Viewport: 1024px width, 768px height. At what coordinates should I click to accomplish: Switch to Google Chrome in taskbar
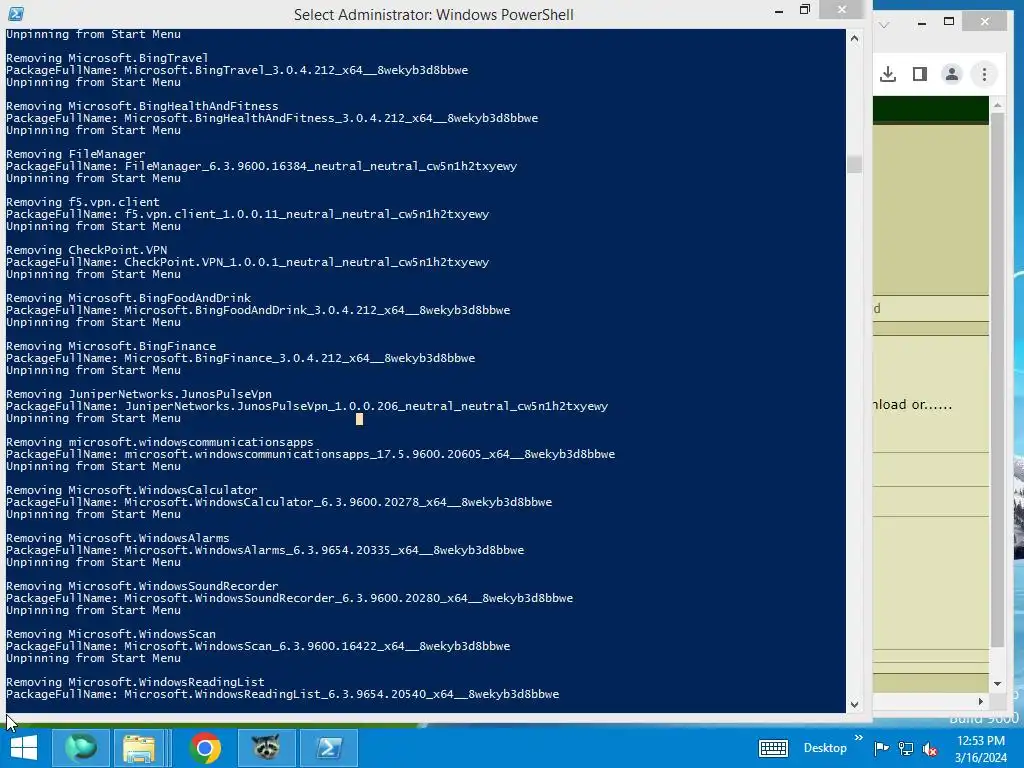(204, 748)
